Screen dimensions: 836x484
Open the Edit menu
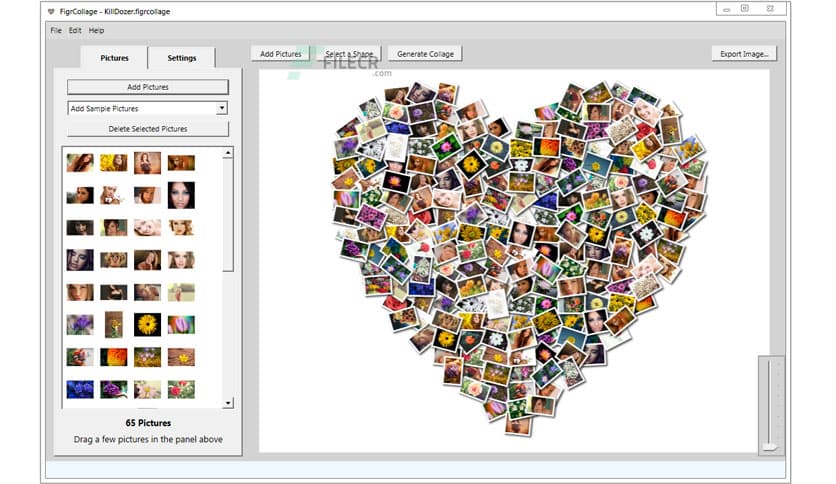(75, 30)
